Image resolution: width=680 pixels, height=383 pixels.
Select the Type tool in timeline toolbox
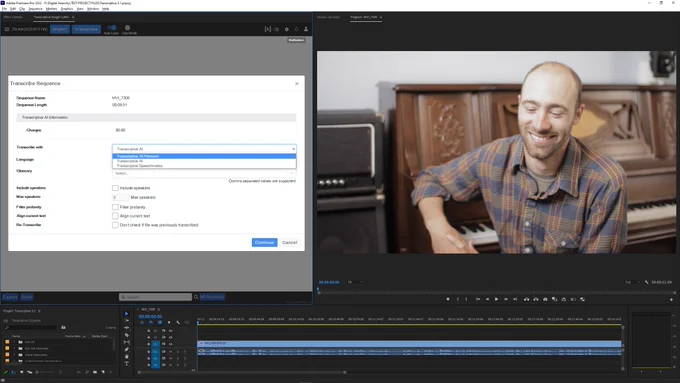pyautogui.click(x=127, y=363)
